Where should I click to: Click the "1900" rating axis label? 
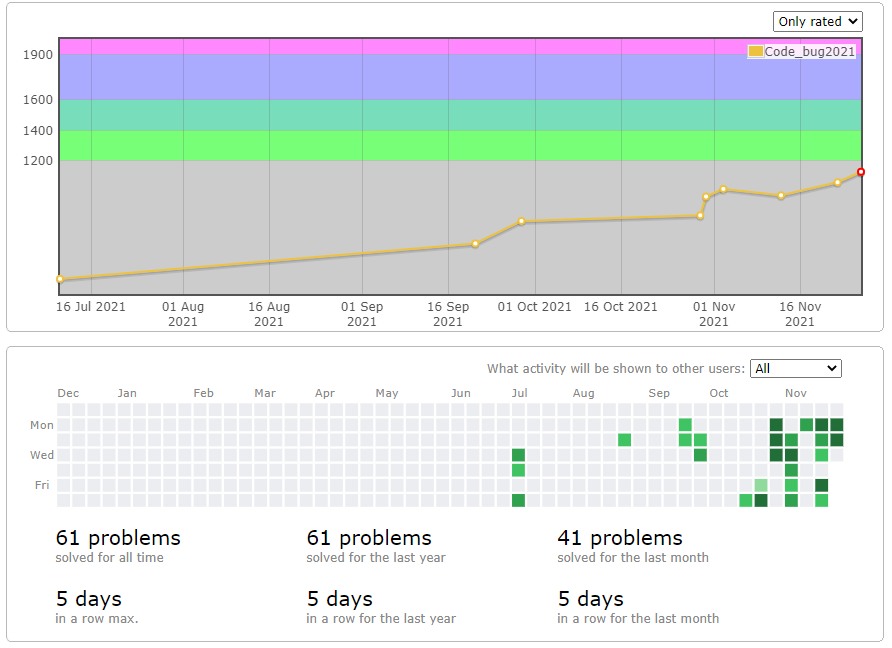tap(38, 55)
